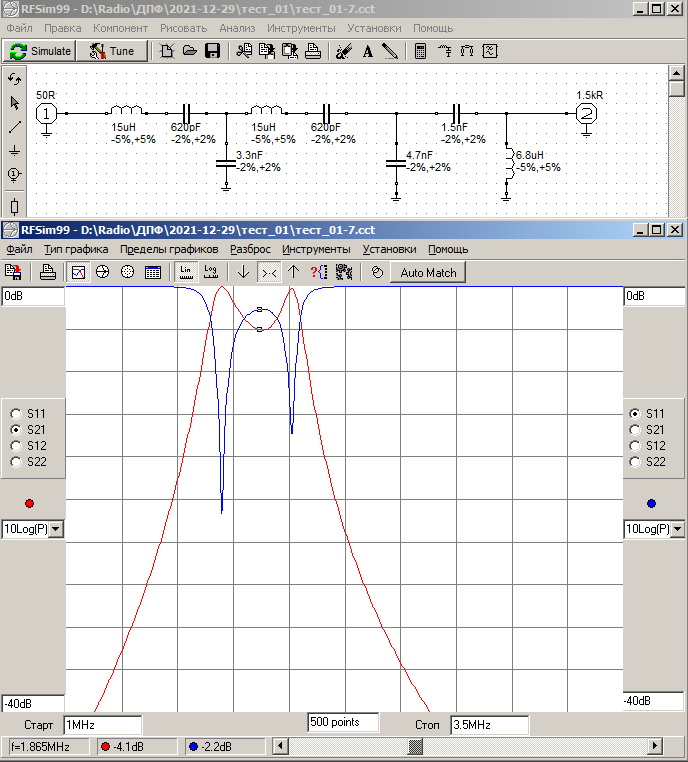Open the matching network tool icon

[444, 51]
